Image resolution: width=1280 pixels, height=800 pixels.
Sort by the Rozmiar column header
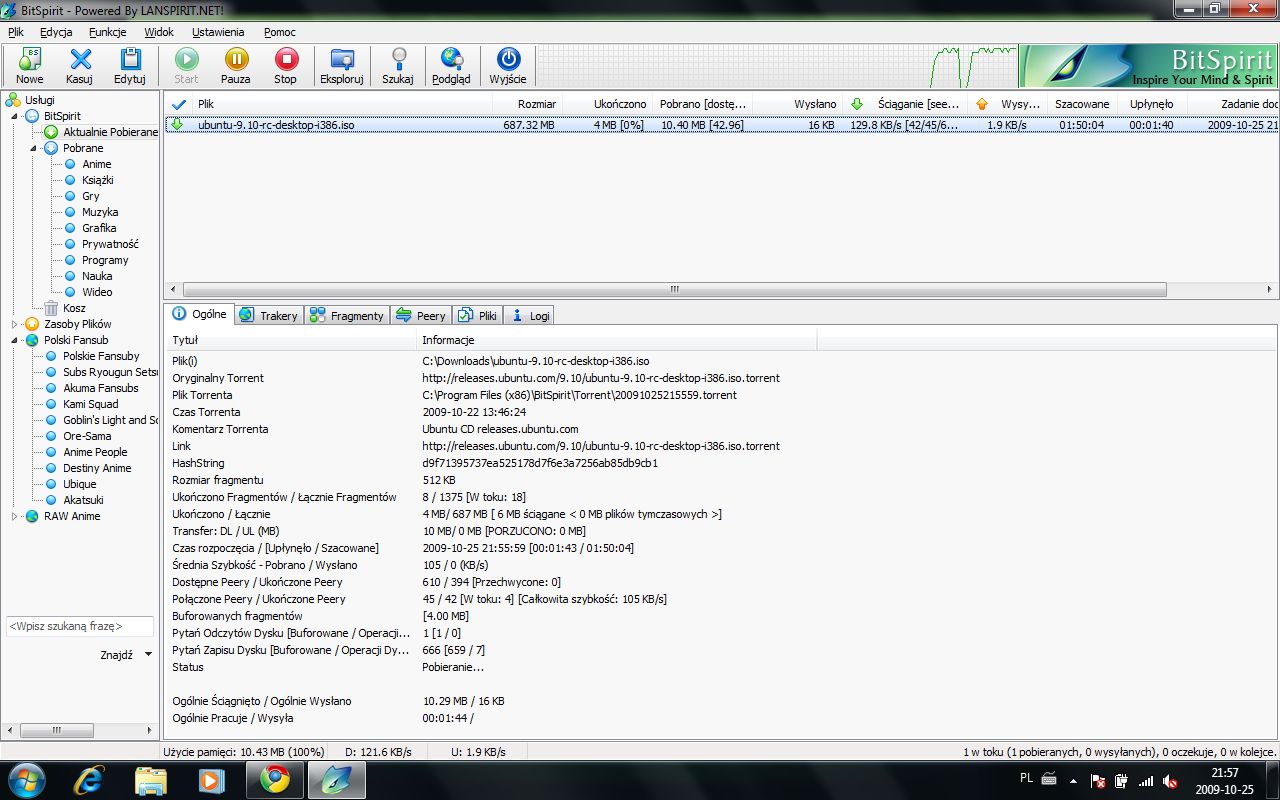point(527,103)
